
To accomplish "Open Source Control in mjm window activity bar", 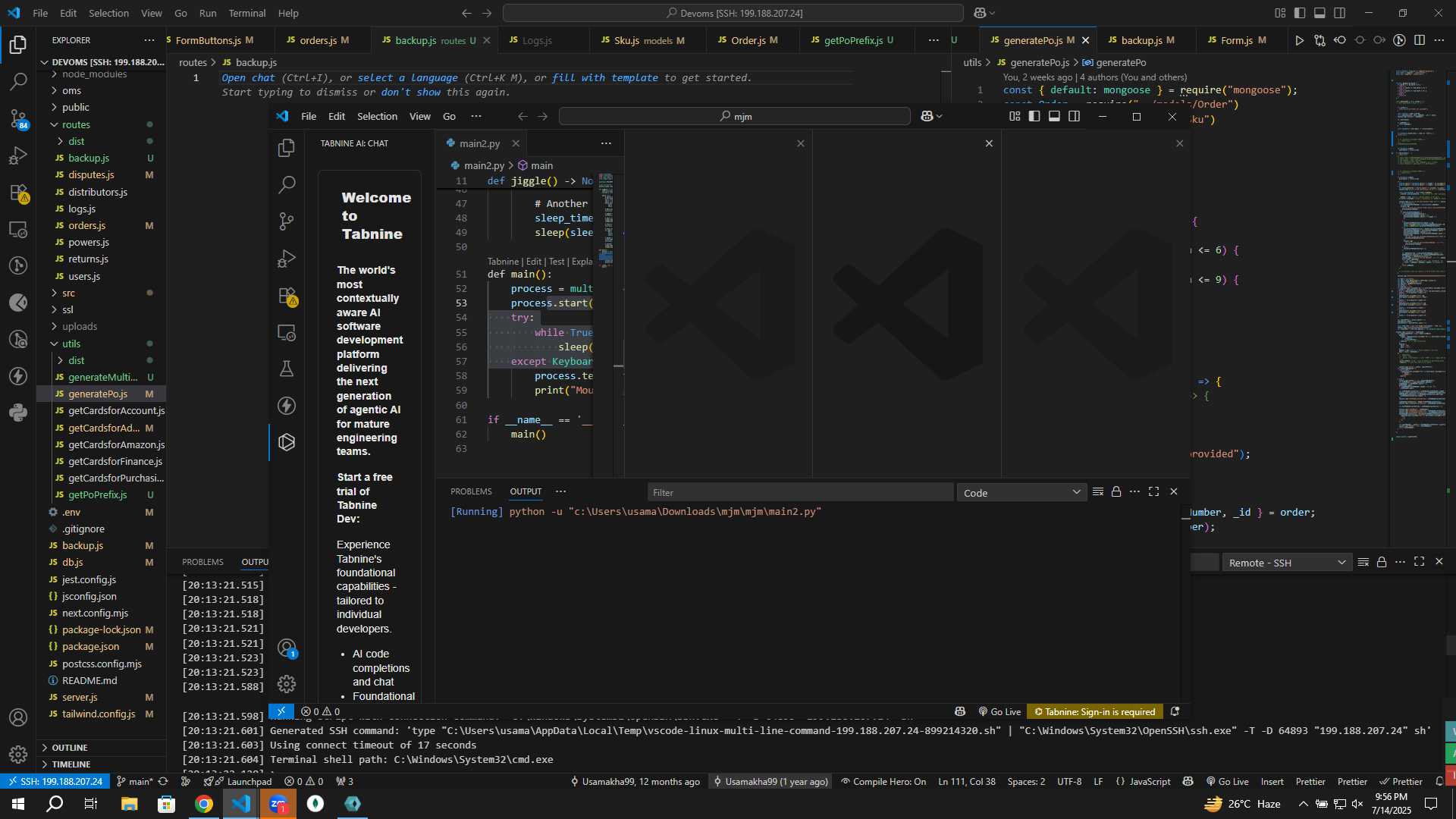I will (x=287, y=221).
